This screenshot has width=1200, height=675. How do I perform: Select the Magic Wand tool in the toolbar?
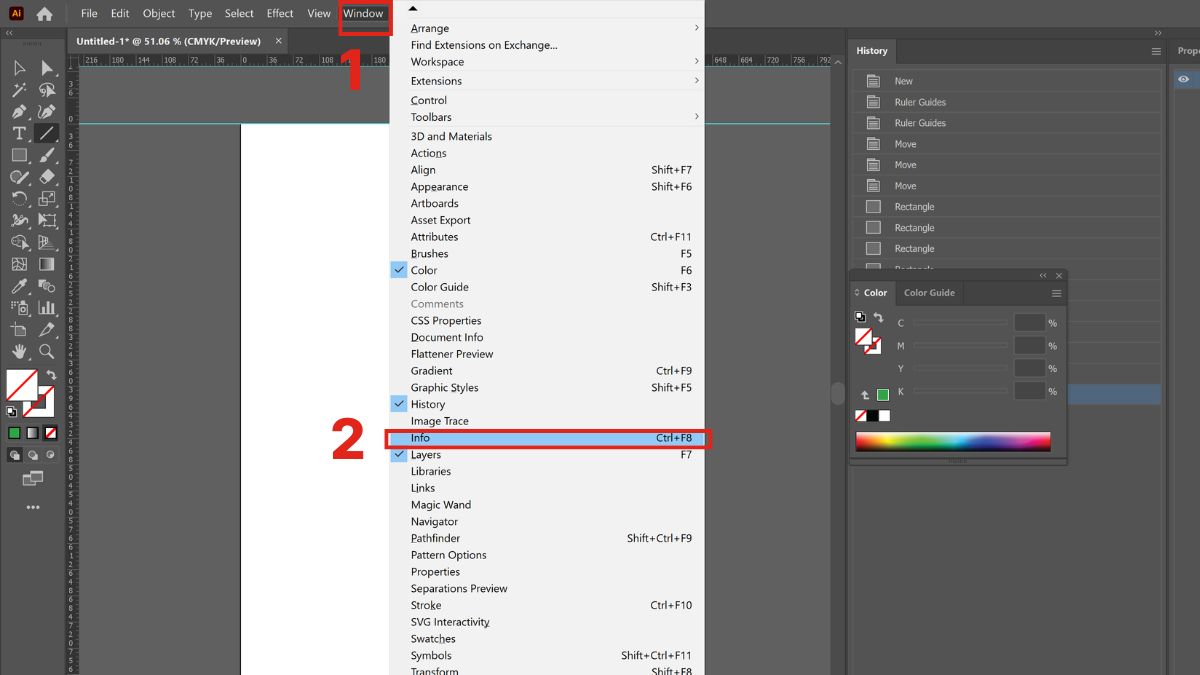click(19, 90)
